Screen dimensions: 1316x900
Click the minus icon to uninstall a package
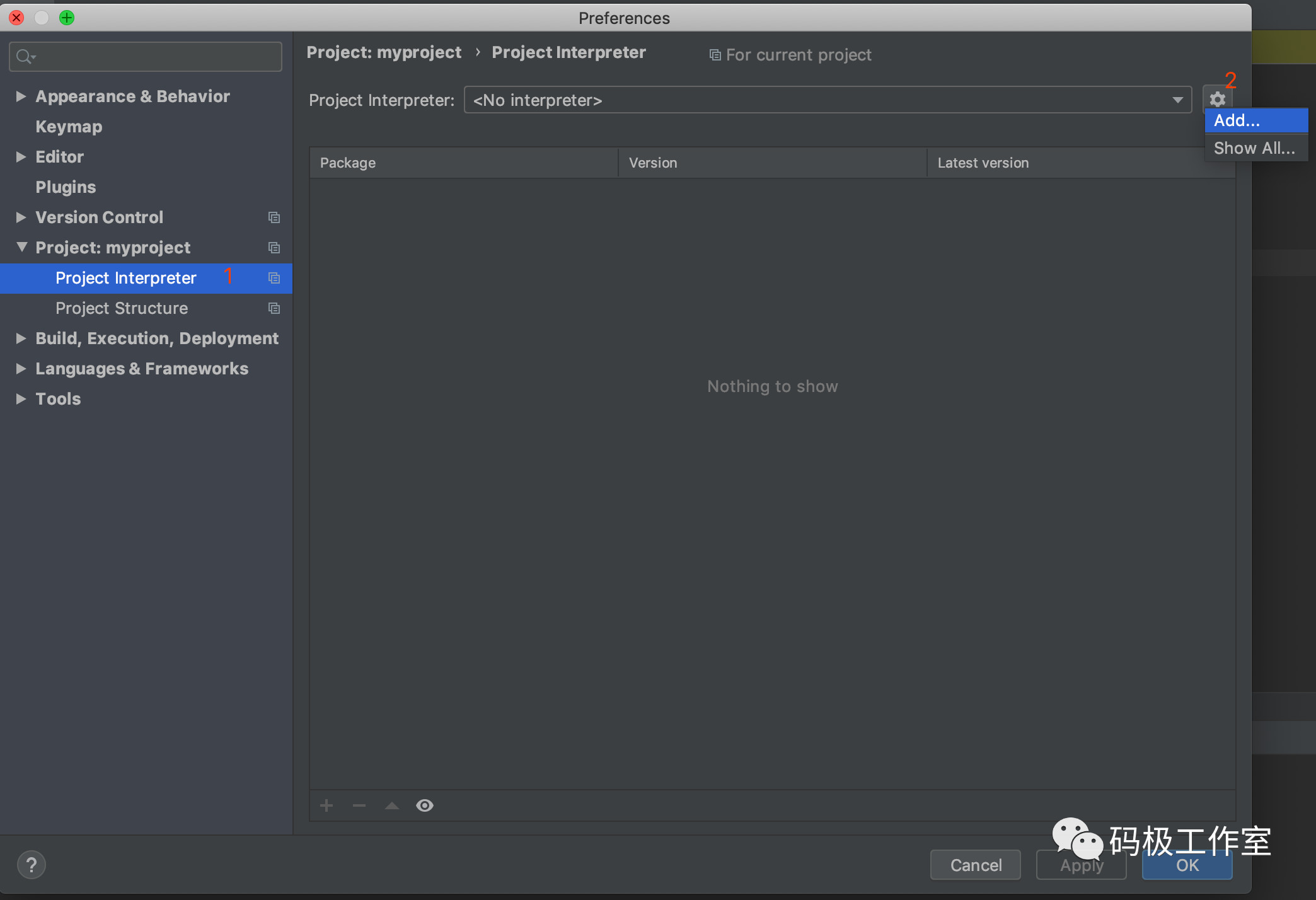pos(359,805)
